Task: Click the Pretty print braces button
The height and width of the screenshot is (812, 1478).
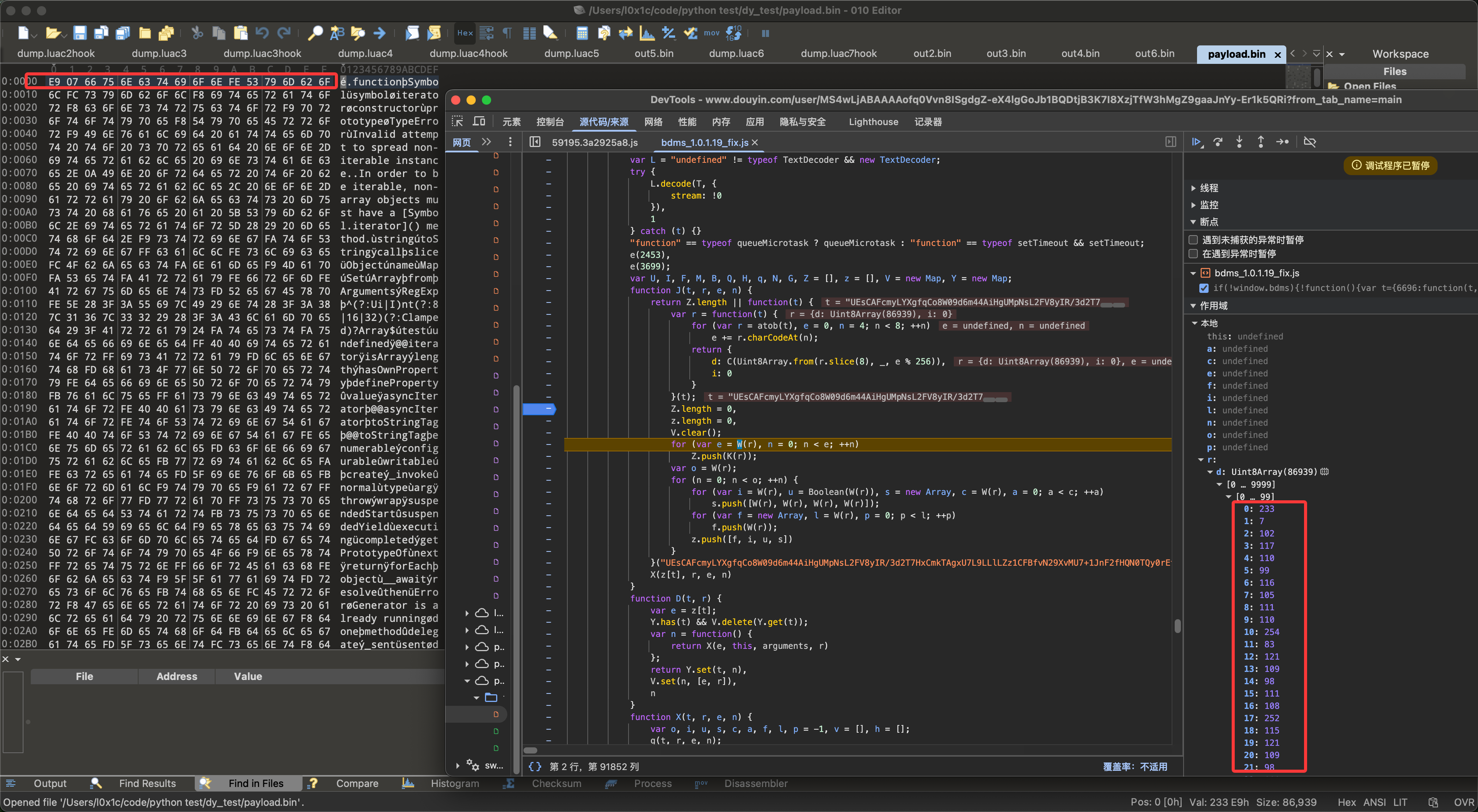Action: pos(535,766)
